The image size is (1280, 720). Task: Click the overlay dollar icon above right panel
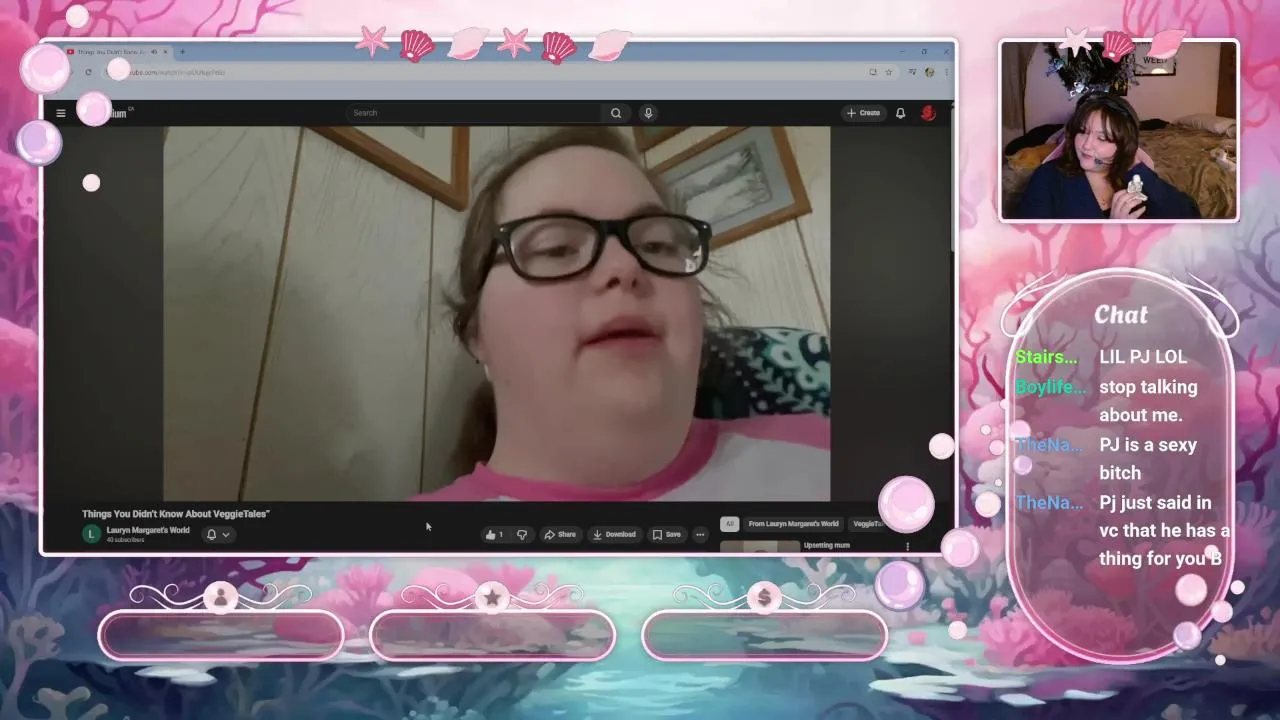pyautogui.click(x=764, y=597)
